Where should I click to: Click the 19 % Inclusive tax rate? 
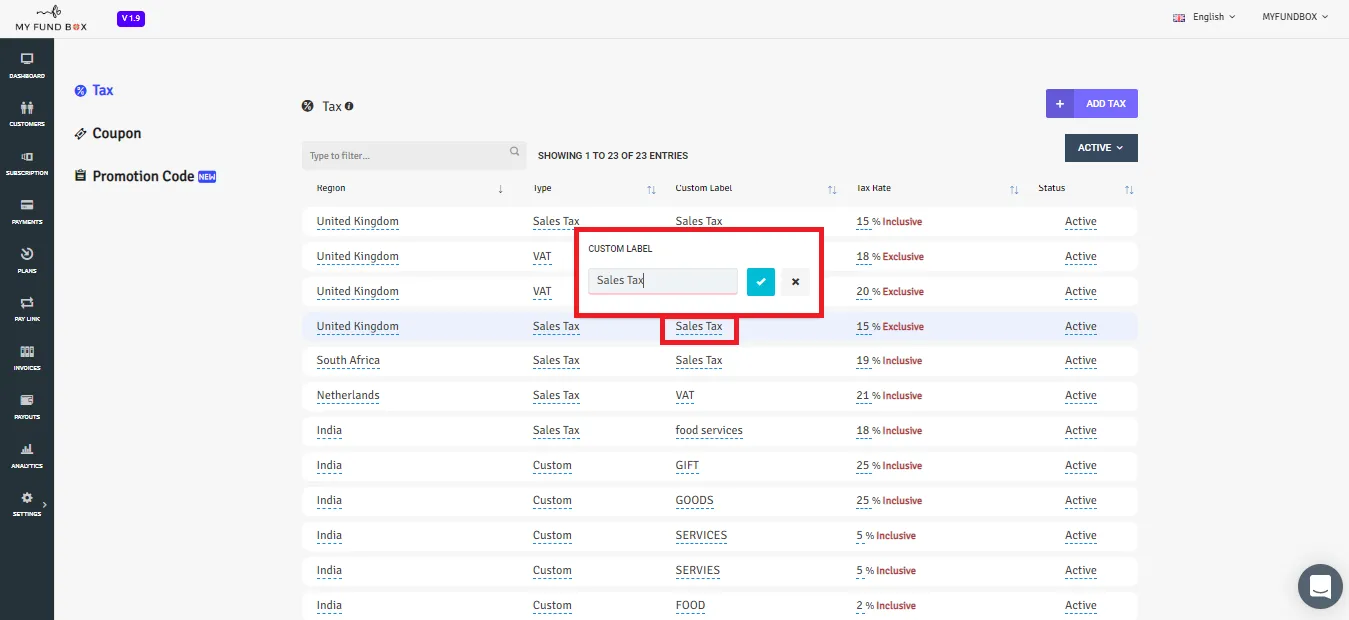coord(889,360)
